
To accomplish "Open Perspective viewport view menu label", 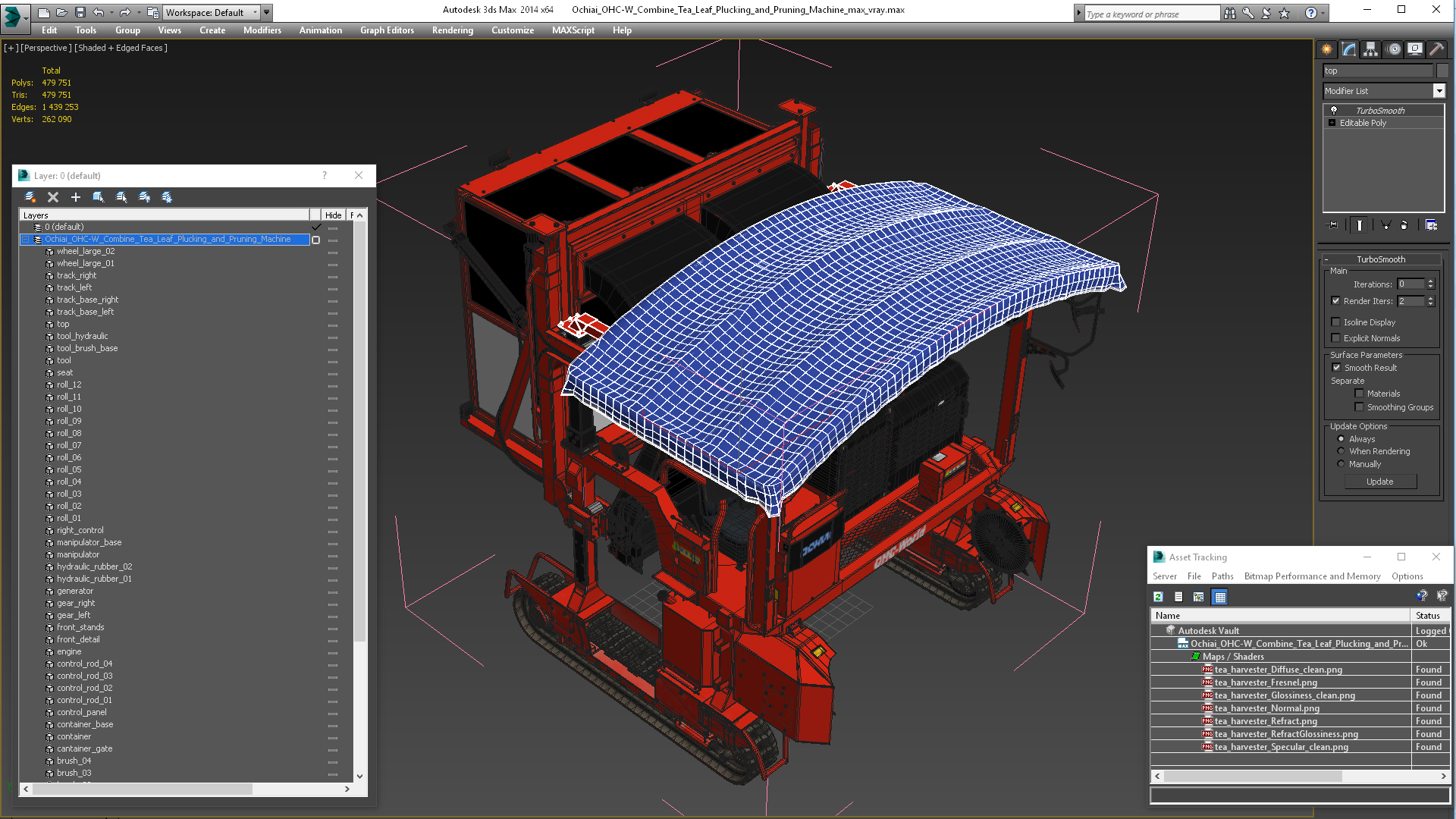I will [x=45, y=48].
